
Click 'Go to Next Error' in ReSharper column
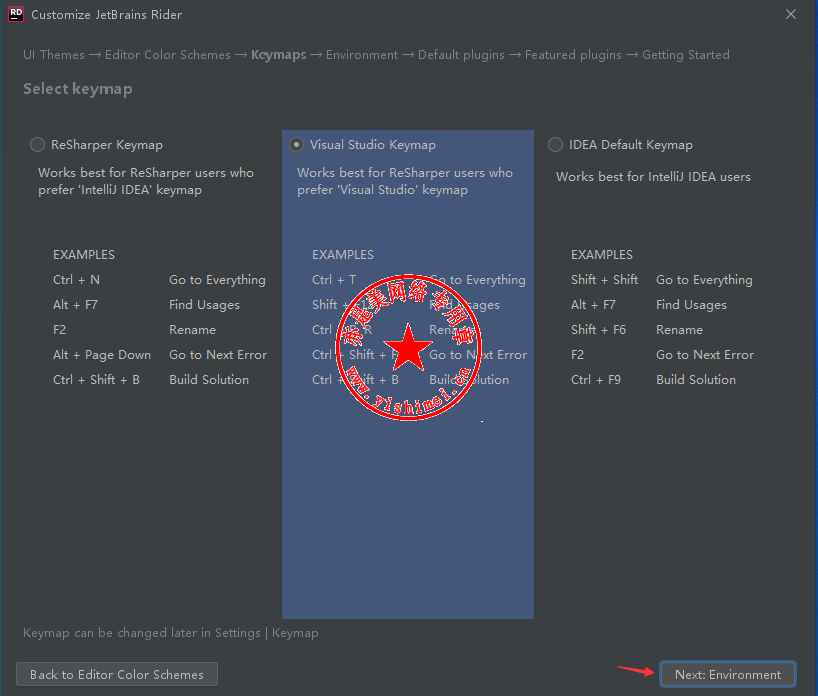click(218, 355)
